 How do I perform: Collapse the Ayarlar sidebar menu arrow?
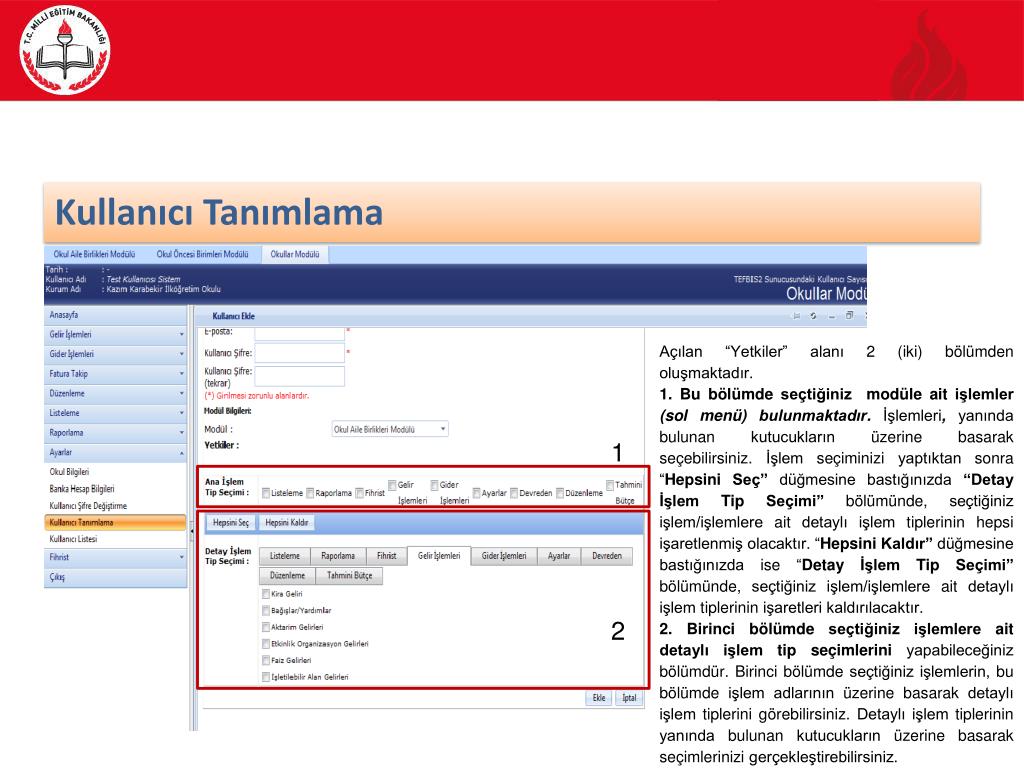[x=182, y=453]
